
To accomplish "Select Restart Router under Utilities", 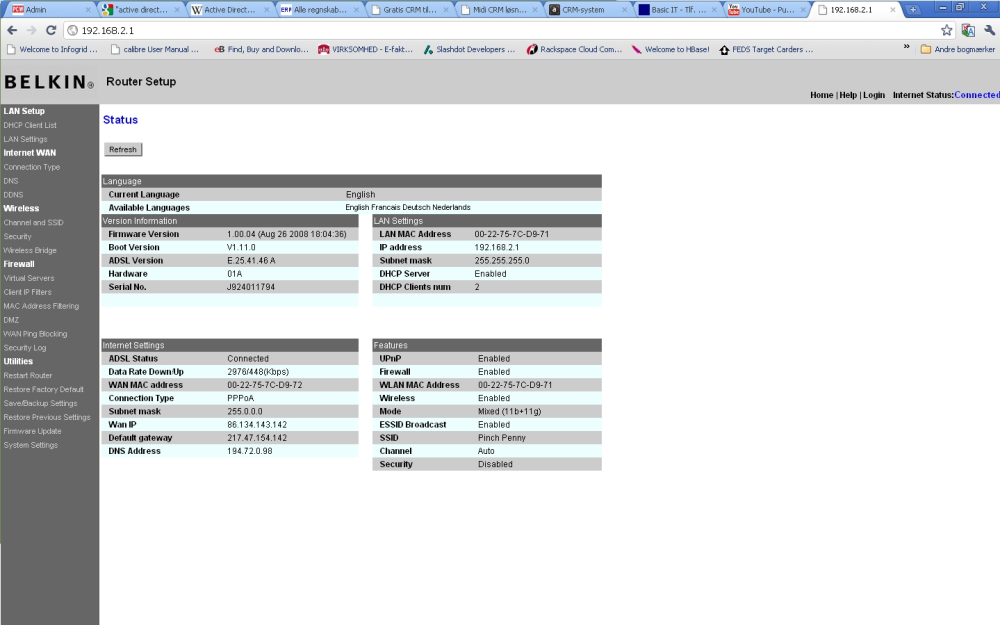I will 28,376.
